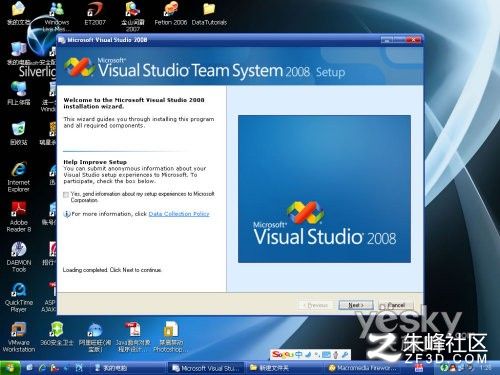Click the system tray clock
The height and width of the screenshot is (375, 500).
(x=486, y=368)
